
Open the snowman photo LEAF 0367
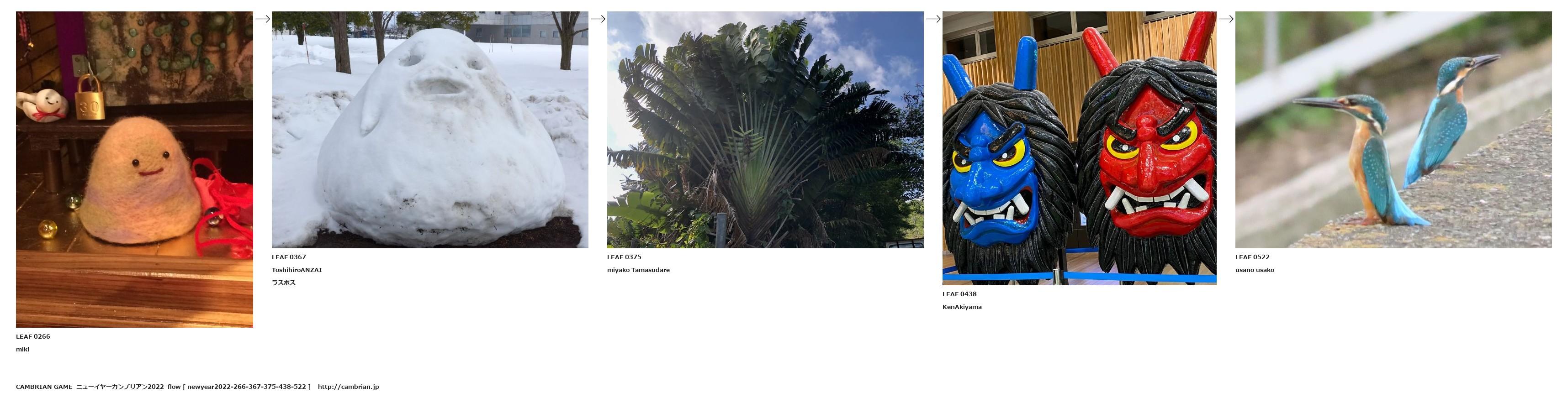tap(430, 130)
